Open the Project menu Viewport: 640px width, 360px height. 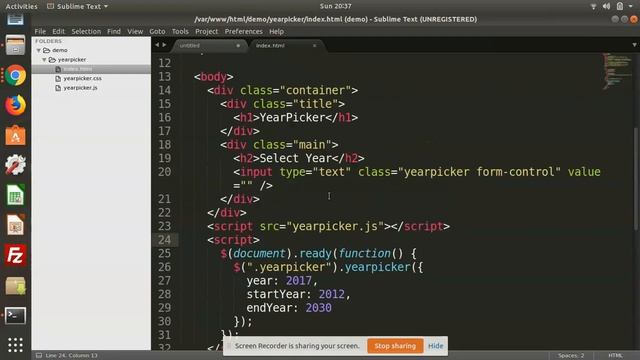(207, 31)
